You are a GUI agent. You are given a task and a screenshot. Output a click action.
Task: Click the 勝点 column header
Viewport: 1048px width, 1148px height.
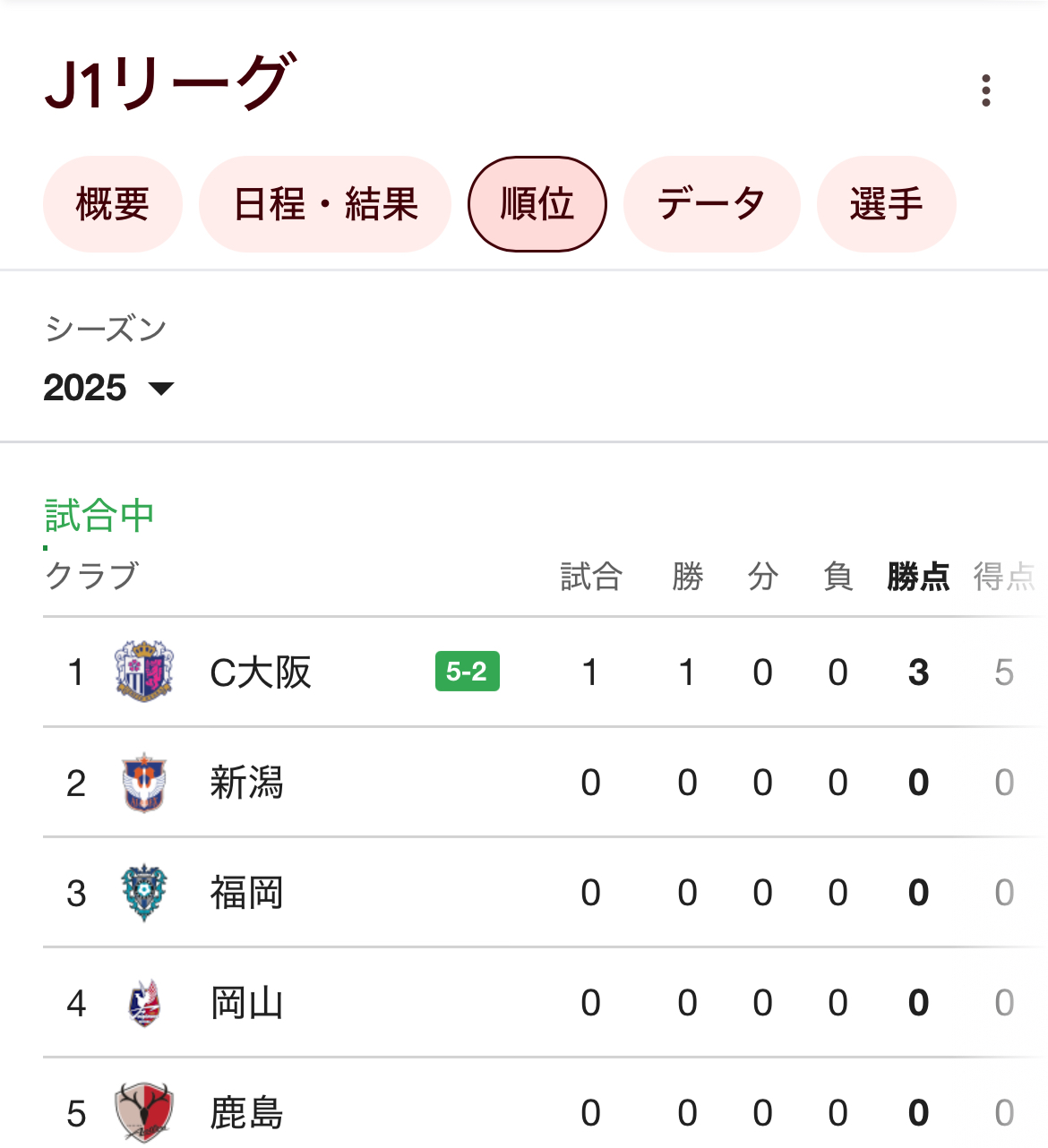pos(918,577)
